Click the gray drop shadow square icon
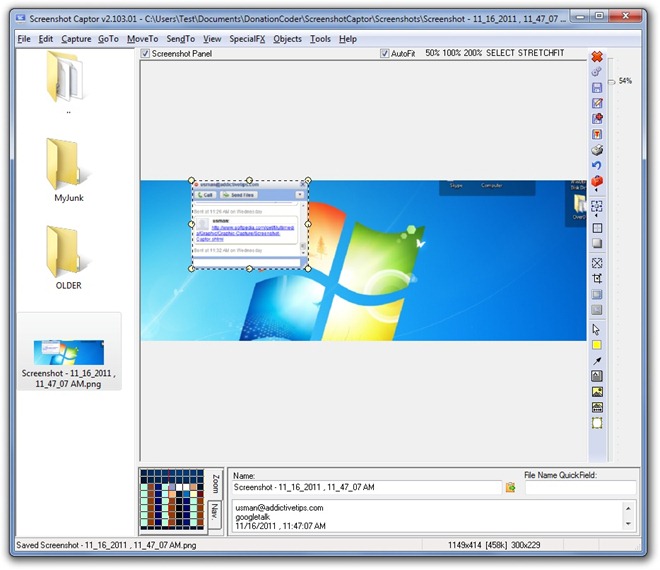The width and height of the screenshot is (660, 570). [x=597, y=243]
